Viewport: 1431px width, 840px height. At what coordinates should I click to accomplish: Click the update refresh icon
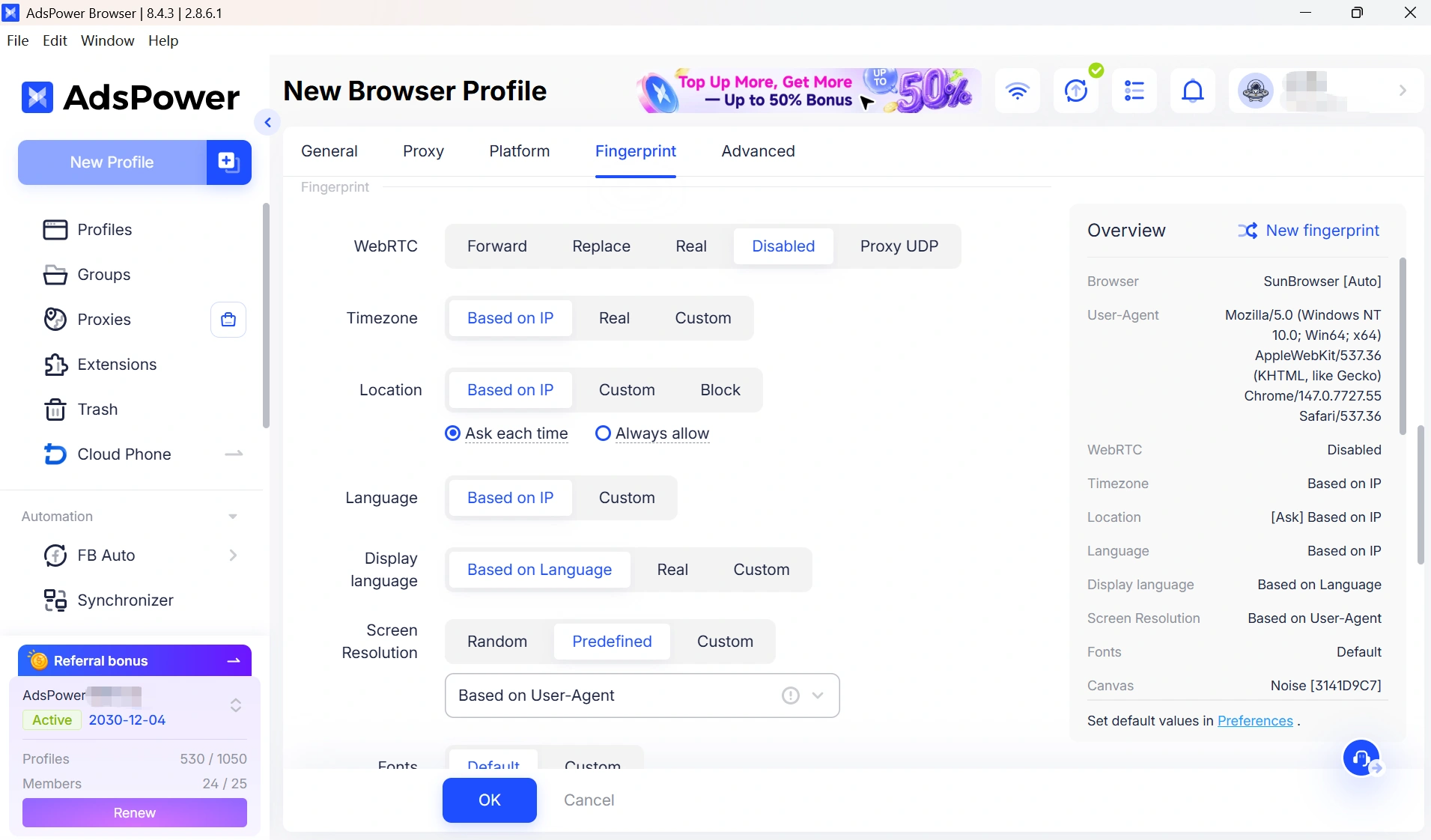click(1076, 91)
